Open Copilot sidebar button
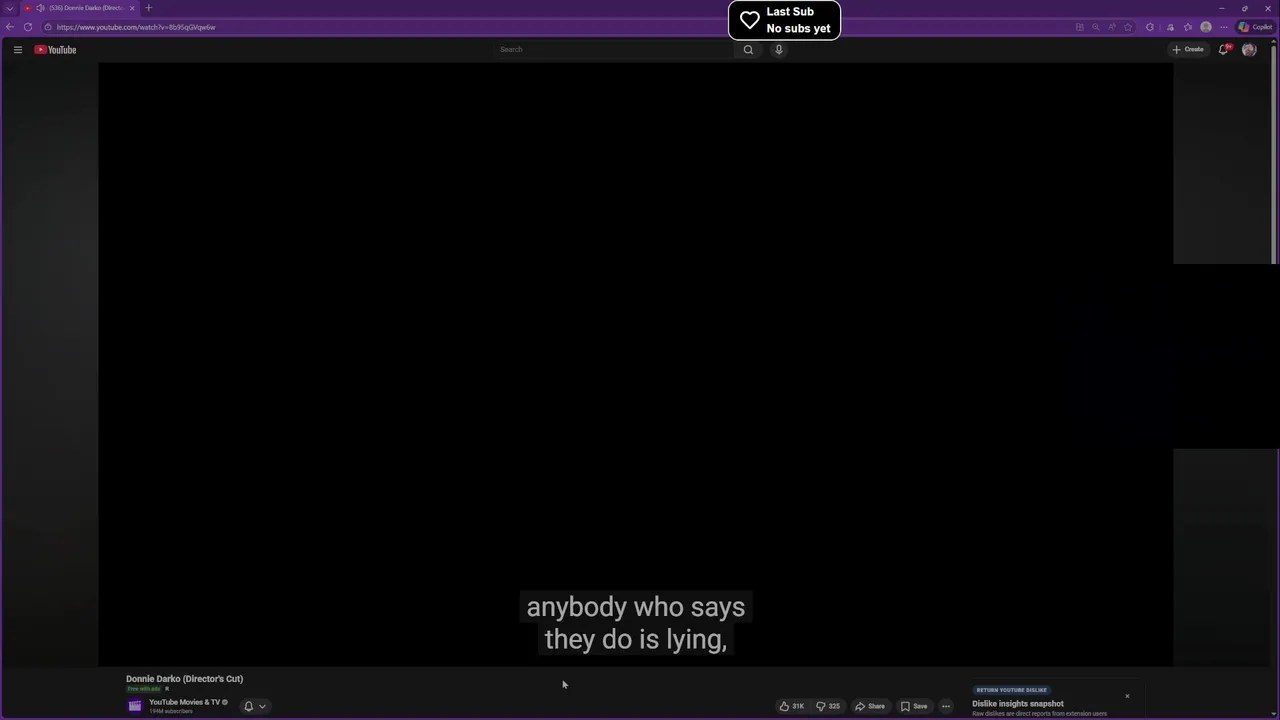Screen dimensions: 1280x720 click(1256, 27)
